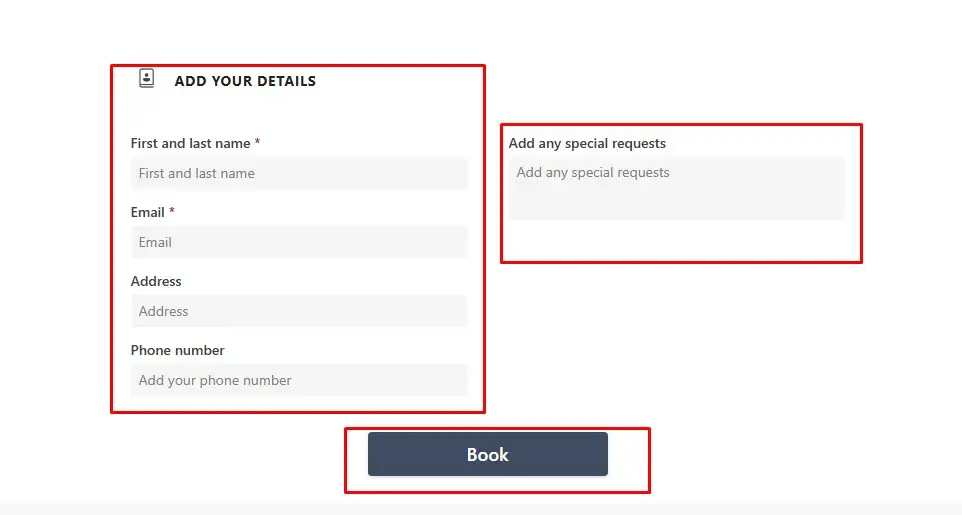Click the red outline around the details form
This screenshot has width=962, height=515.
pos(111,240)
